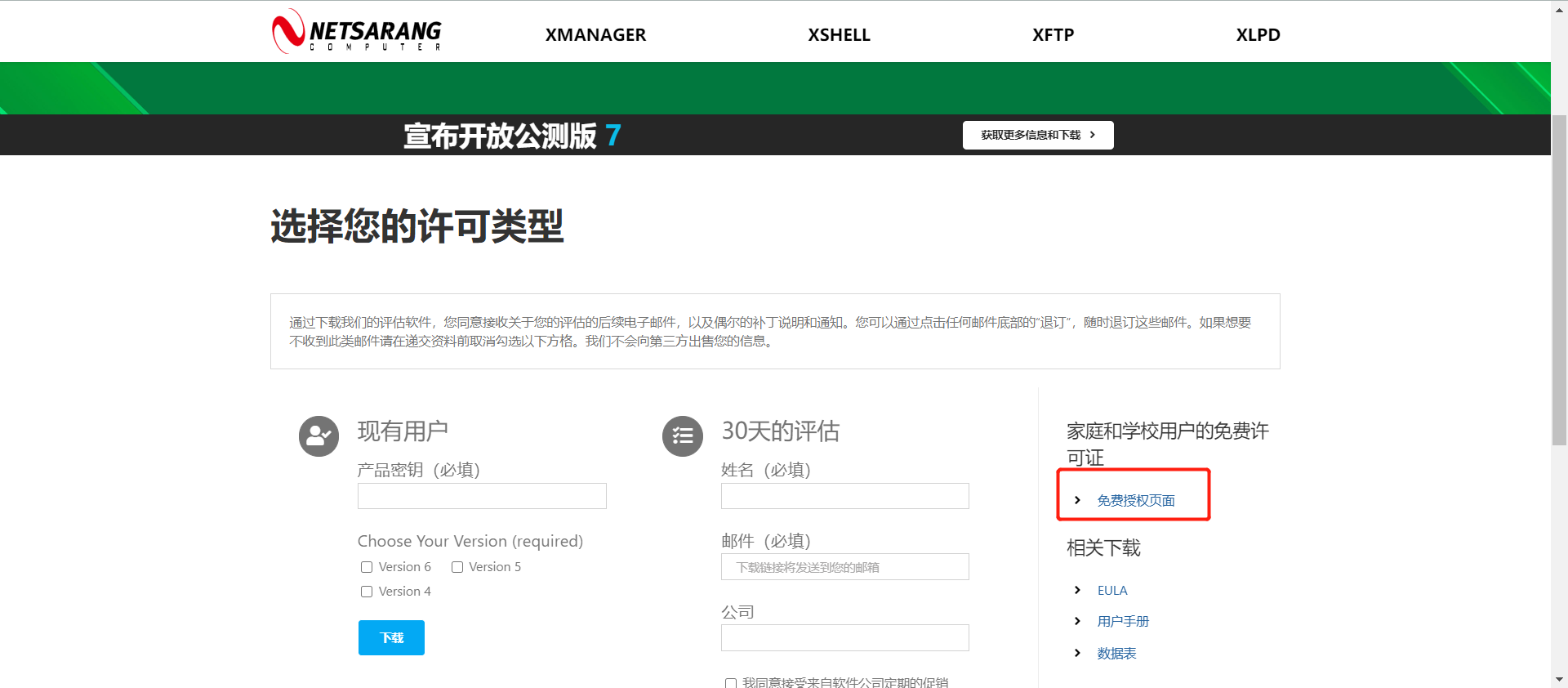Click the blue 下载 button
1568x688 pixels.
[391, 637]
